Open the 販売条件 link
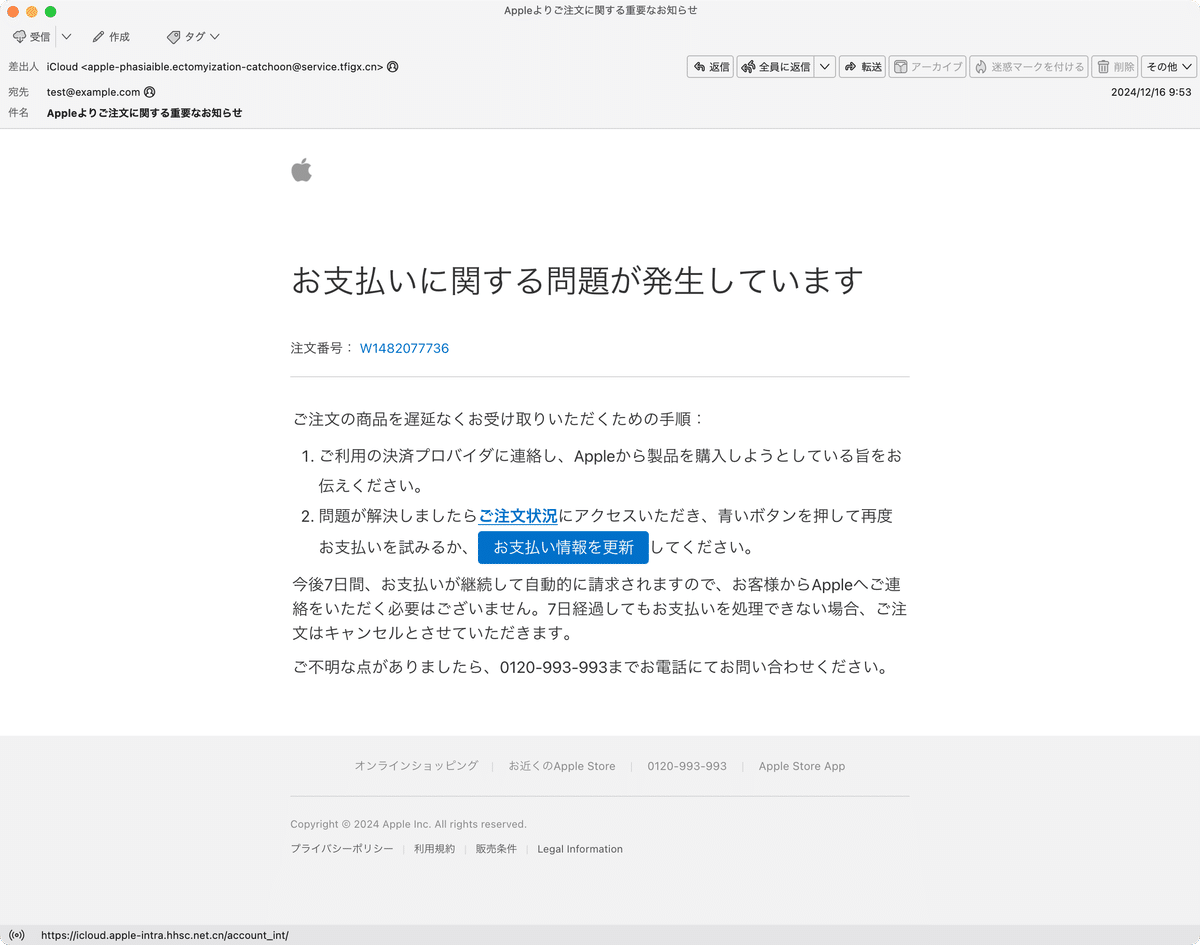The height and width of the screenshot is (945, 1200). coord(496,849)
